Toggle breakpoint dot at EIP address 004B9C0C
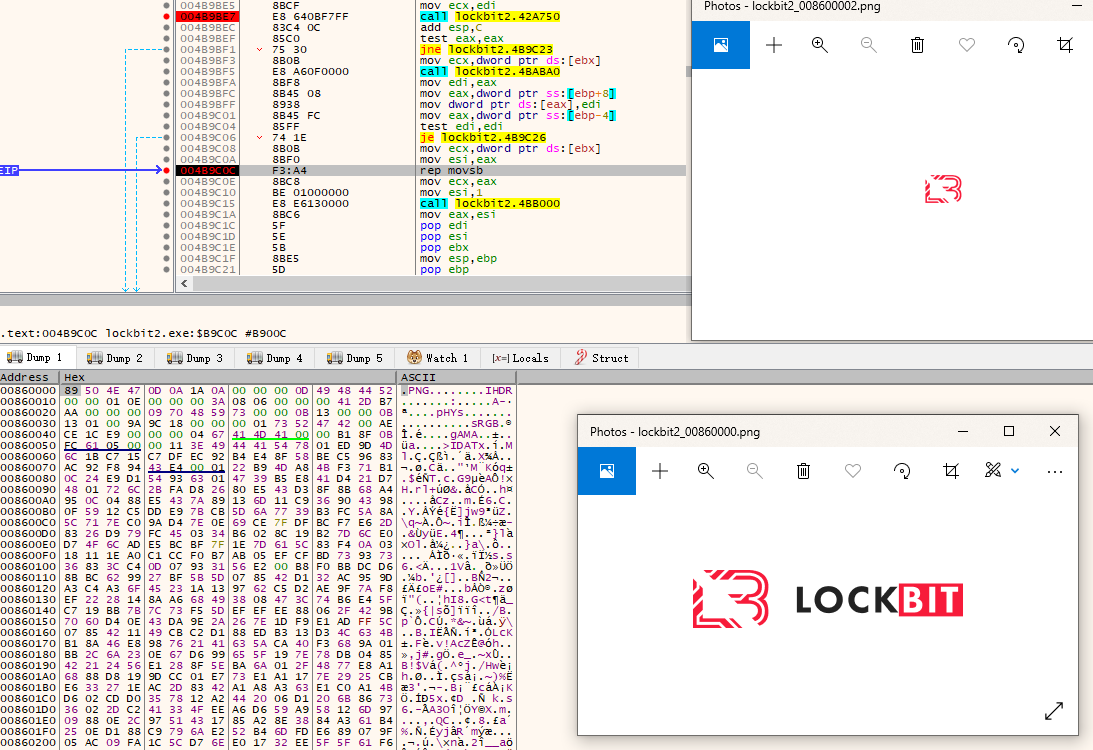The image size is (1093, 750). coord(167,171)
